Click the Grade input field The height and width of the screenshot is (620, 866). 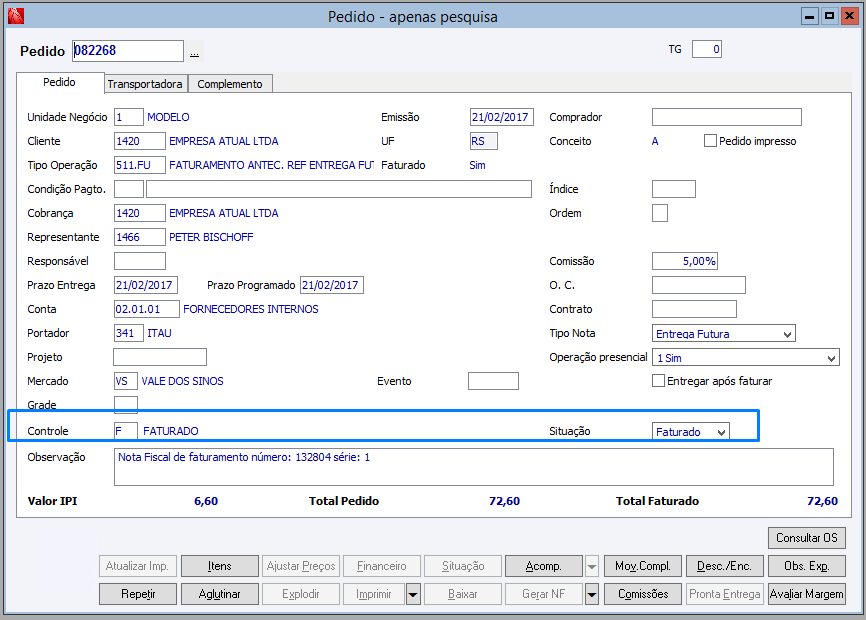[126, 405]
